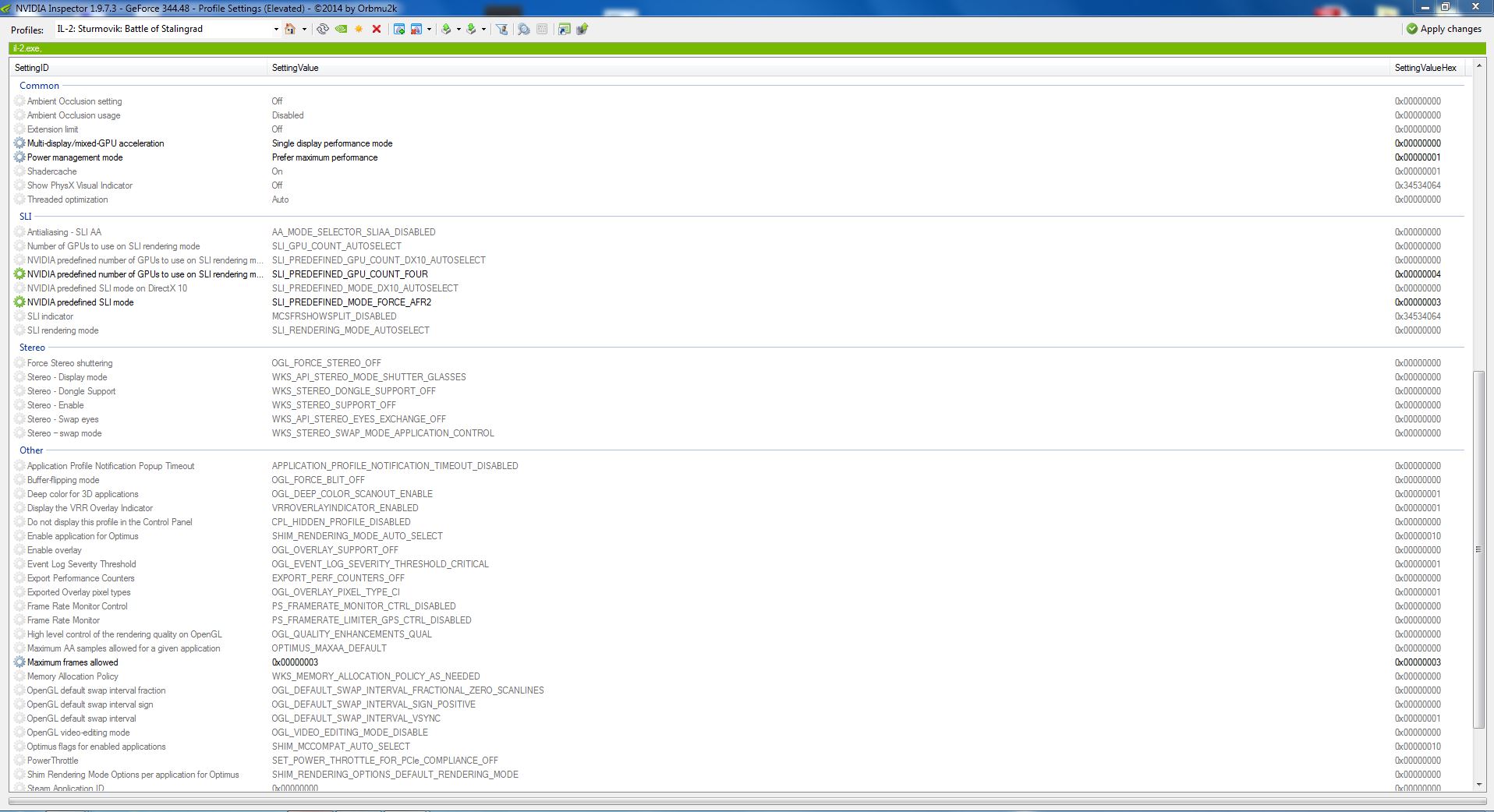Click the scrollbar down arrow

[x=1478, y=786]
